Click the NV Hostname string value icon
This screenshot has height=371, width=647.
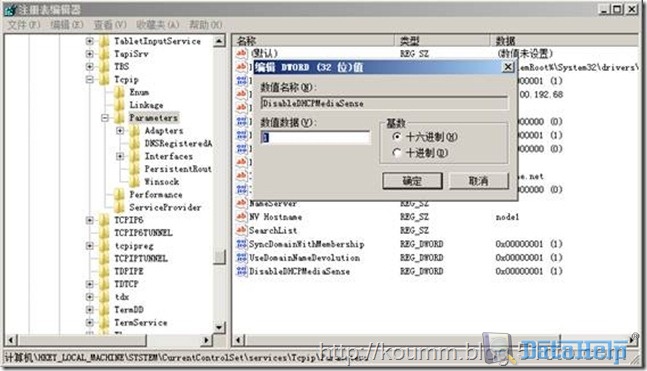point(241,217)
